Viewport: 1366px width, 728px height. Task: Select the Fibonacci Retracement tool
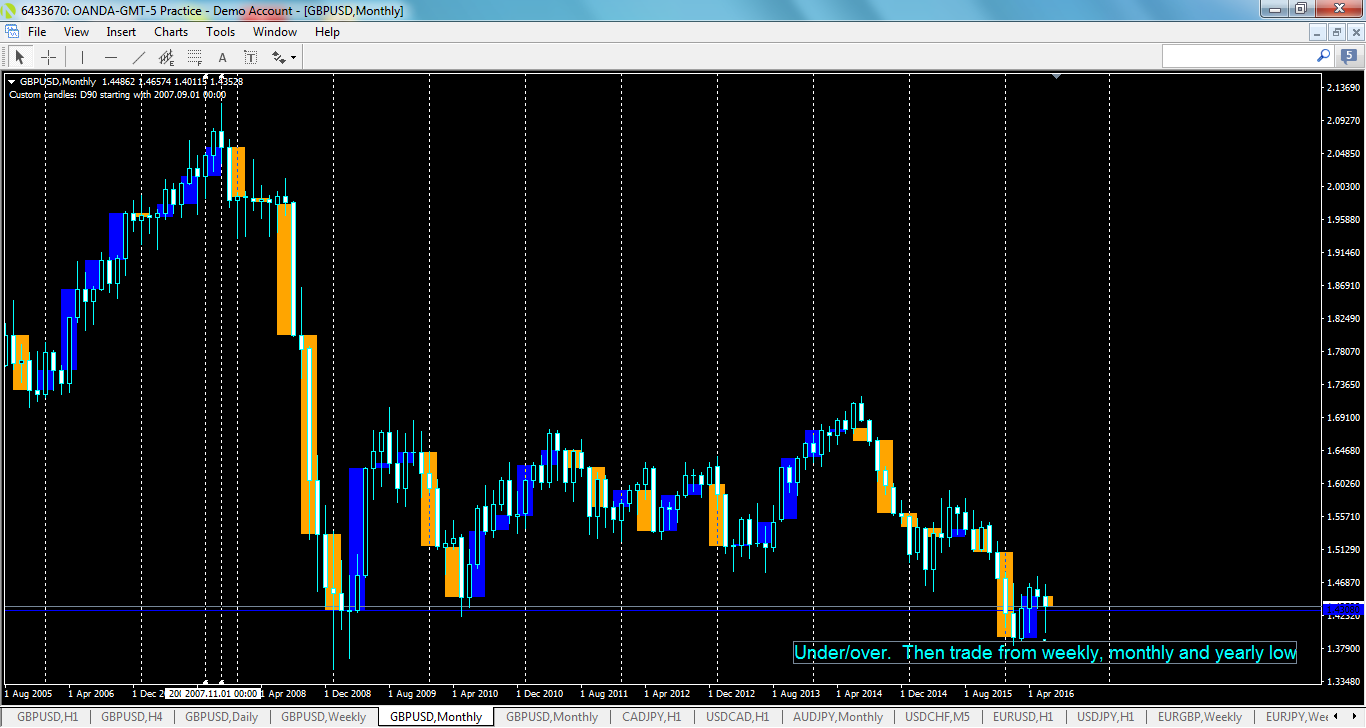tap(195, 57)
